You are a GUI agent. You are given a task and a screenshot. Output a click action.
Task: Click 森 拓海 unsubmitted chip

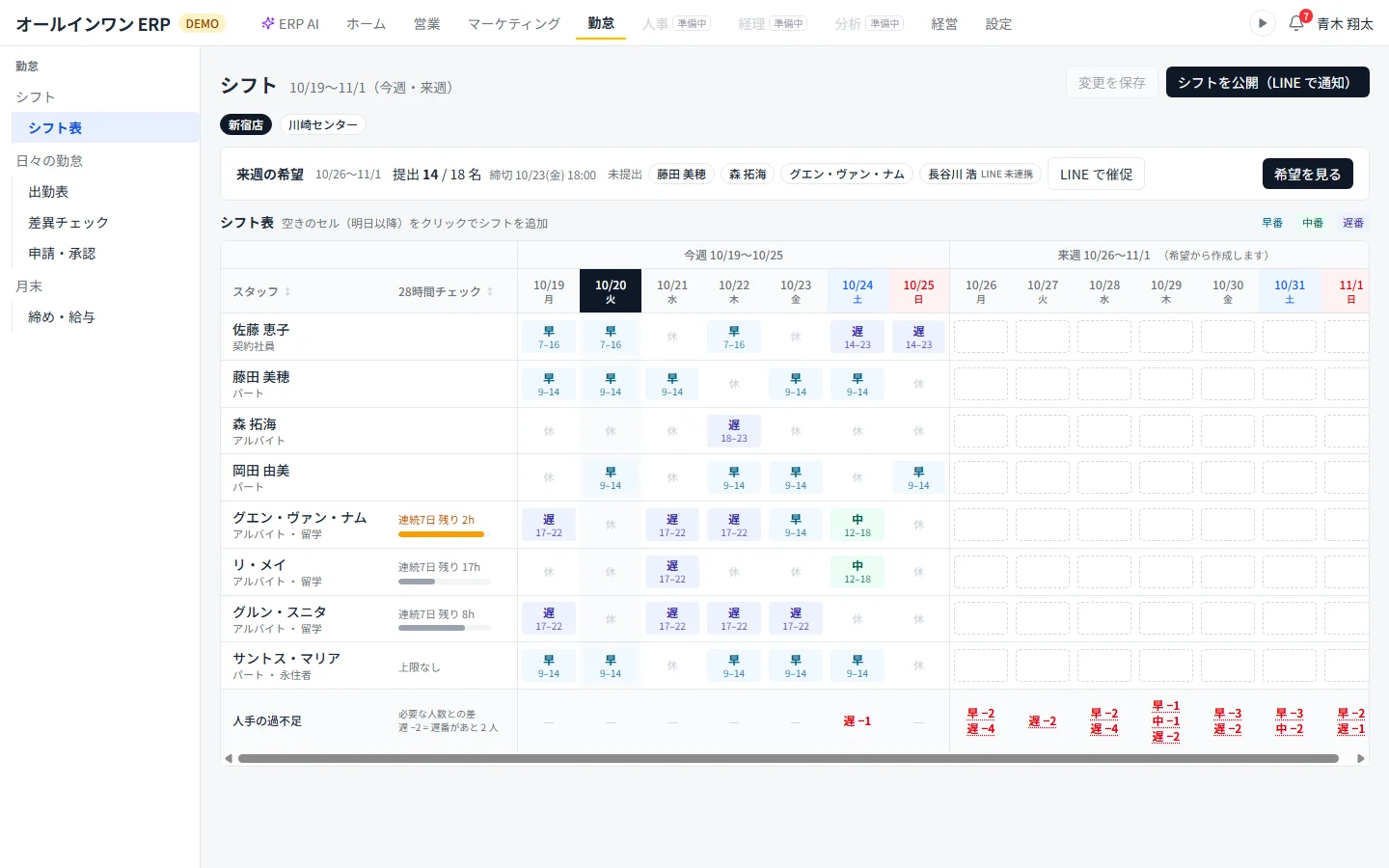(x=748, y=174)
